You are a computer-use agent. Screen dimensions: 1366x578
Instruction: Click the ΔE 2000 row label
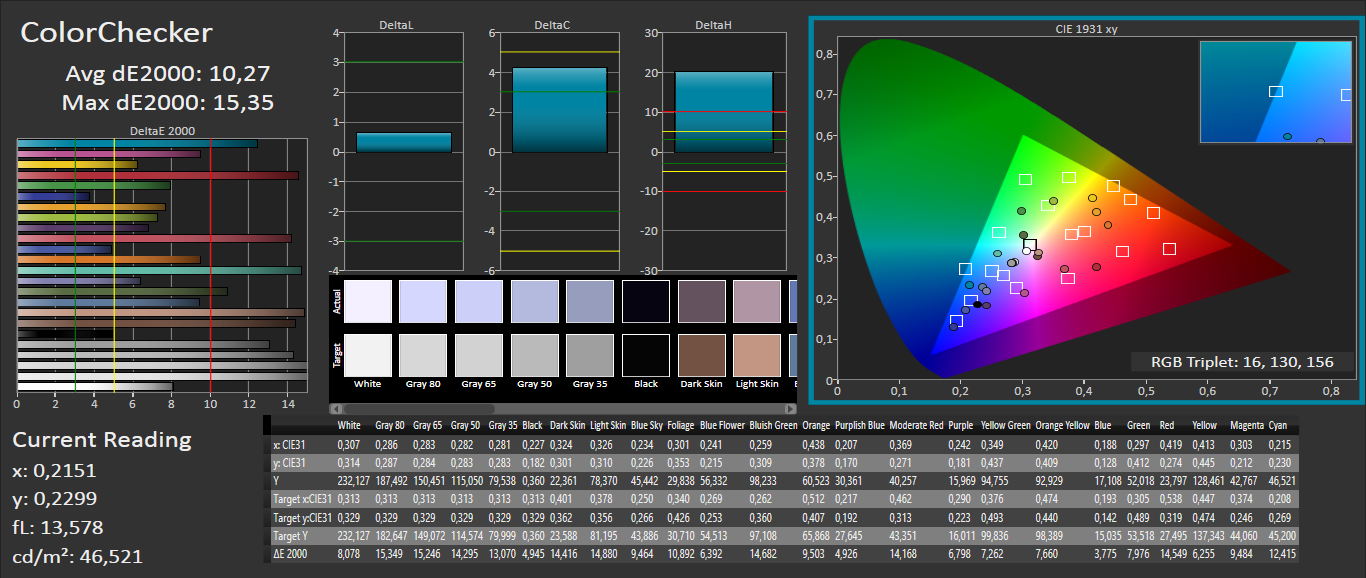pyautogui.click(x=291, y=552)
